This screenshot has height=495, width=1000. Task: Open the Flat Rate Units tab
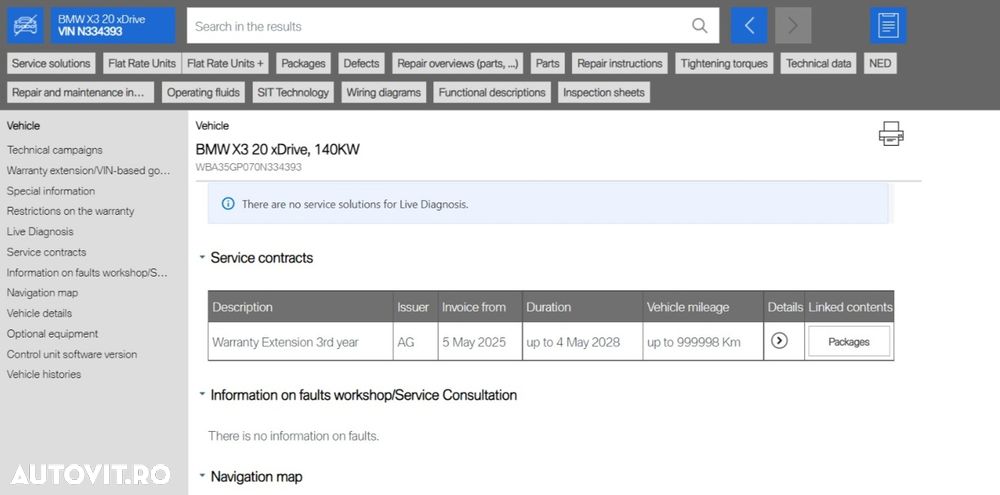(x=142, y=63)
